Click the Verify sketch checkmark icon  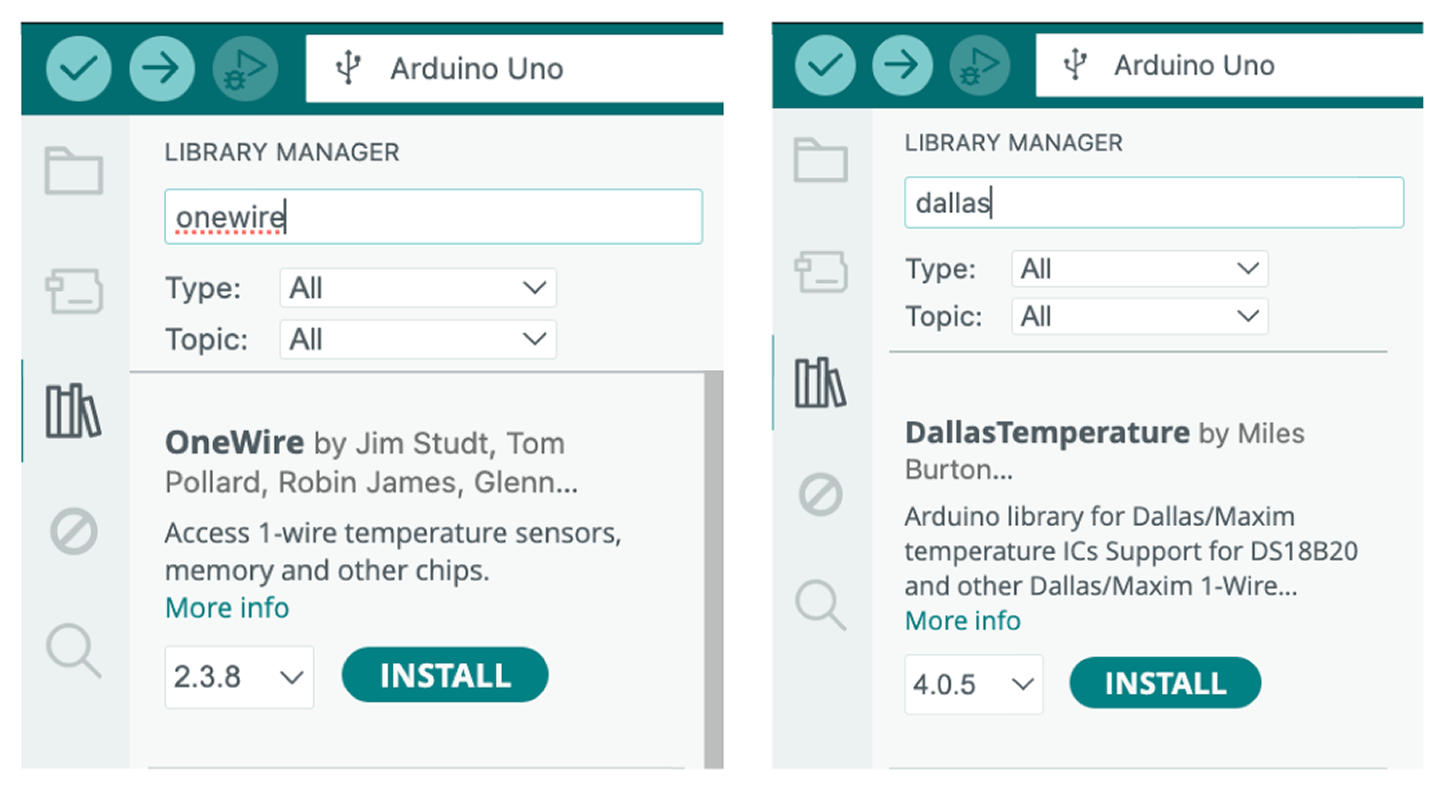pos(78,67)
